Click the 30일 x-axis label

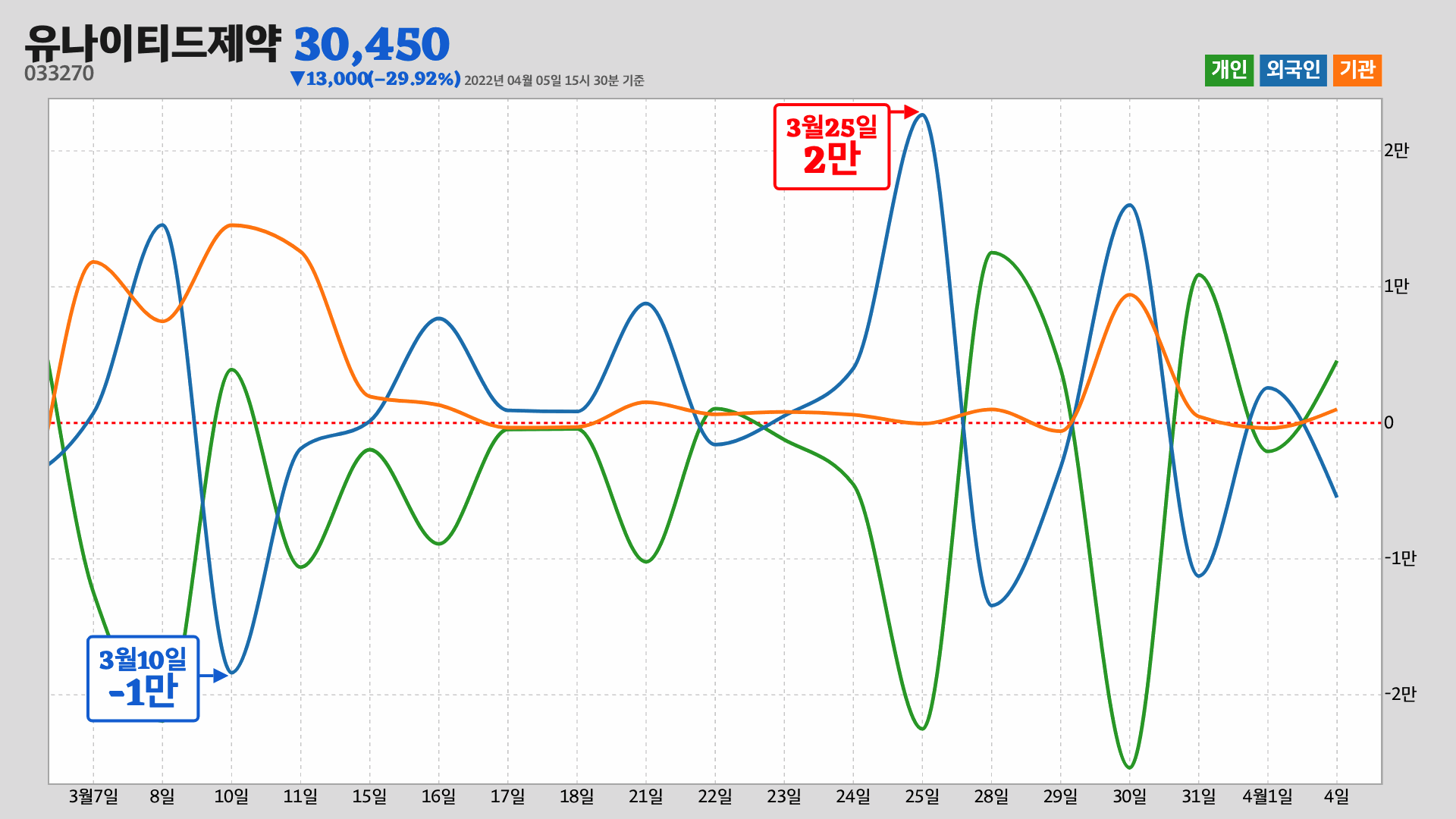coord(1129,797)
